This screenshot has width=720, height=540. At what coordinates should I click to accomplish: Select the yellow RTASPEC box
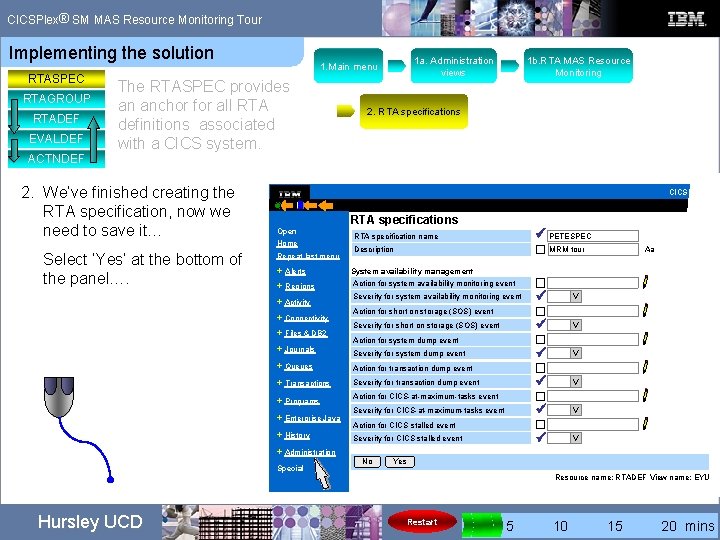tap(56, 79)
